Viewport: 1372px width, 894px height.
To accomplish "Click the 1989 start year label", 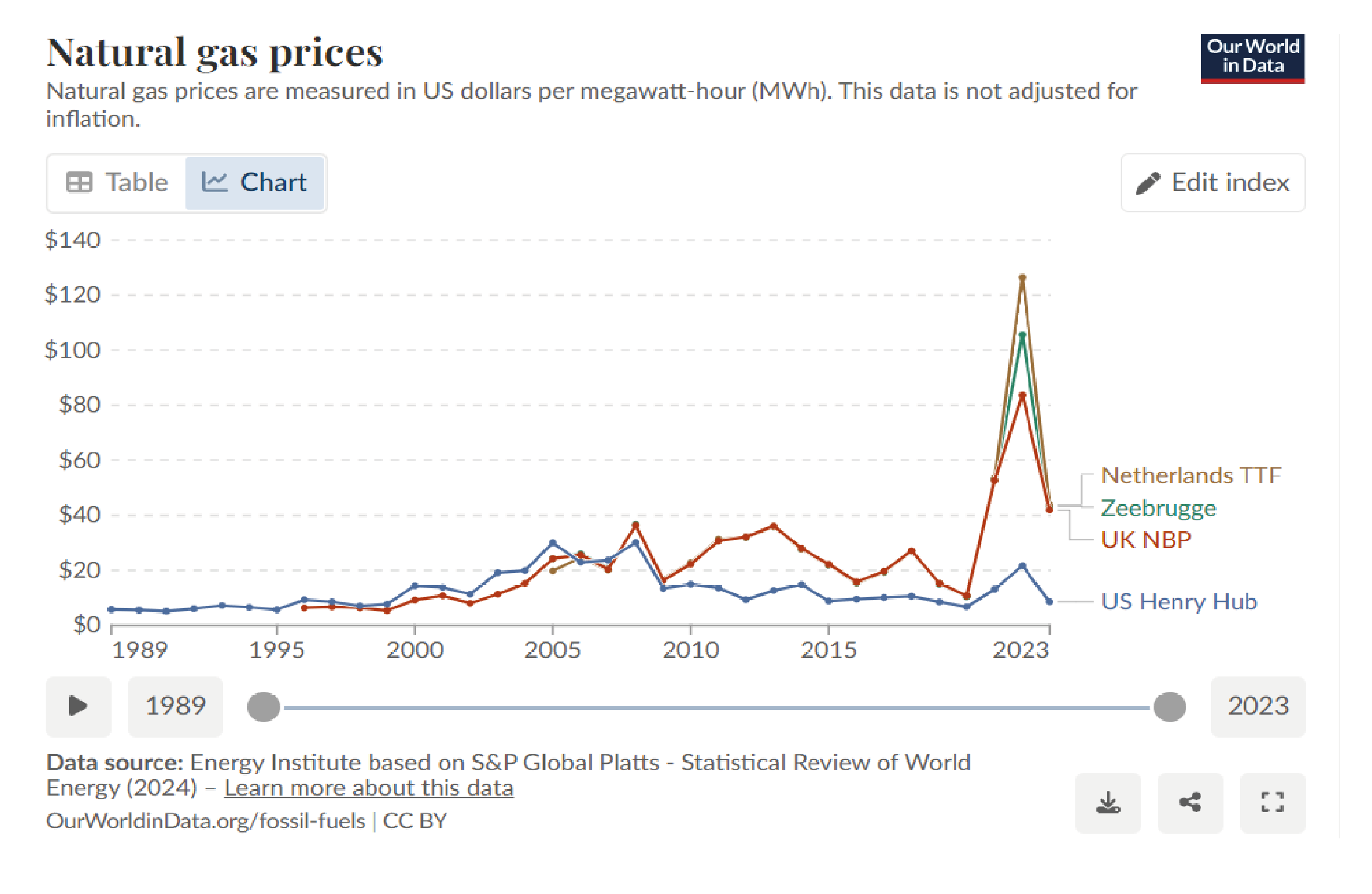I will click(x=175, y=706).
